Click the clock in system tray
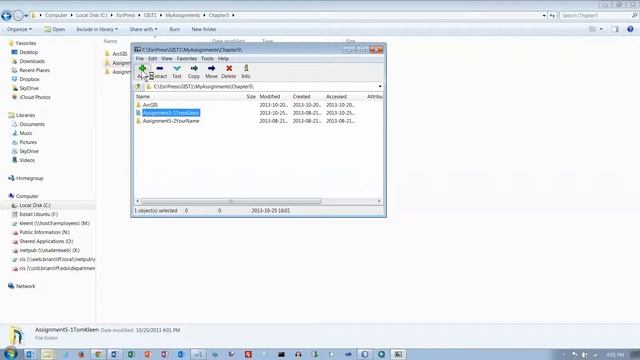This screenshot has height=360, width=640. [x=615, y=355]
